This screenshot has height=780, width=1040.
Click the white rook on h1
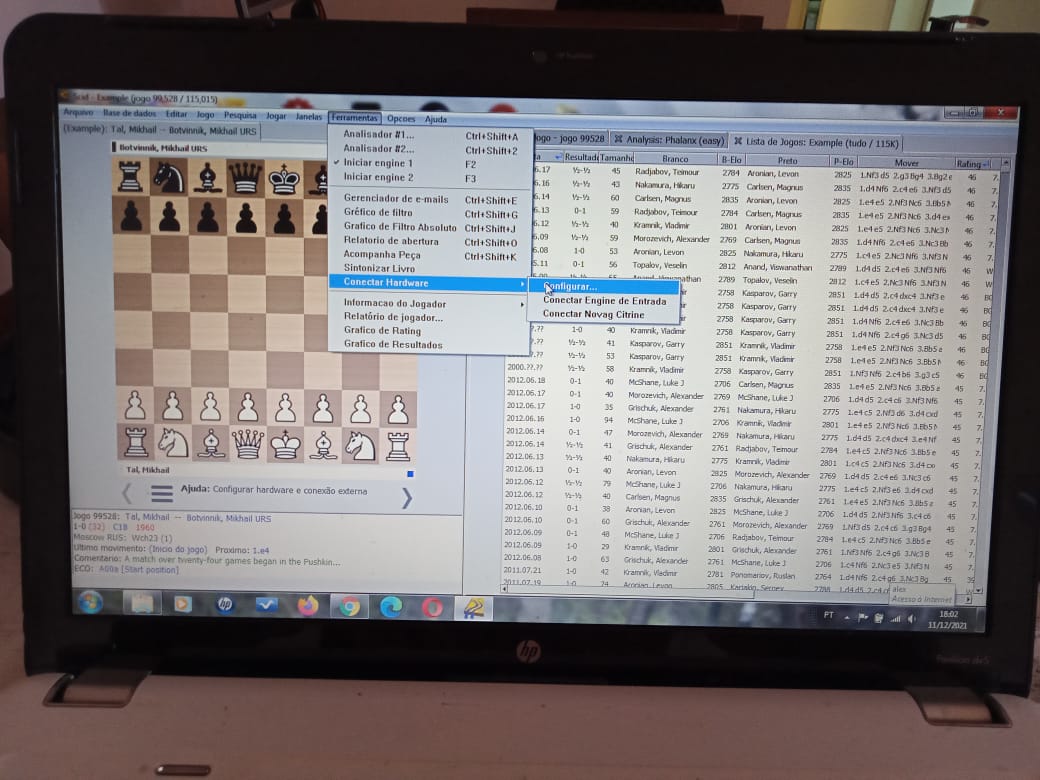click(x=398, y=446)
